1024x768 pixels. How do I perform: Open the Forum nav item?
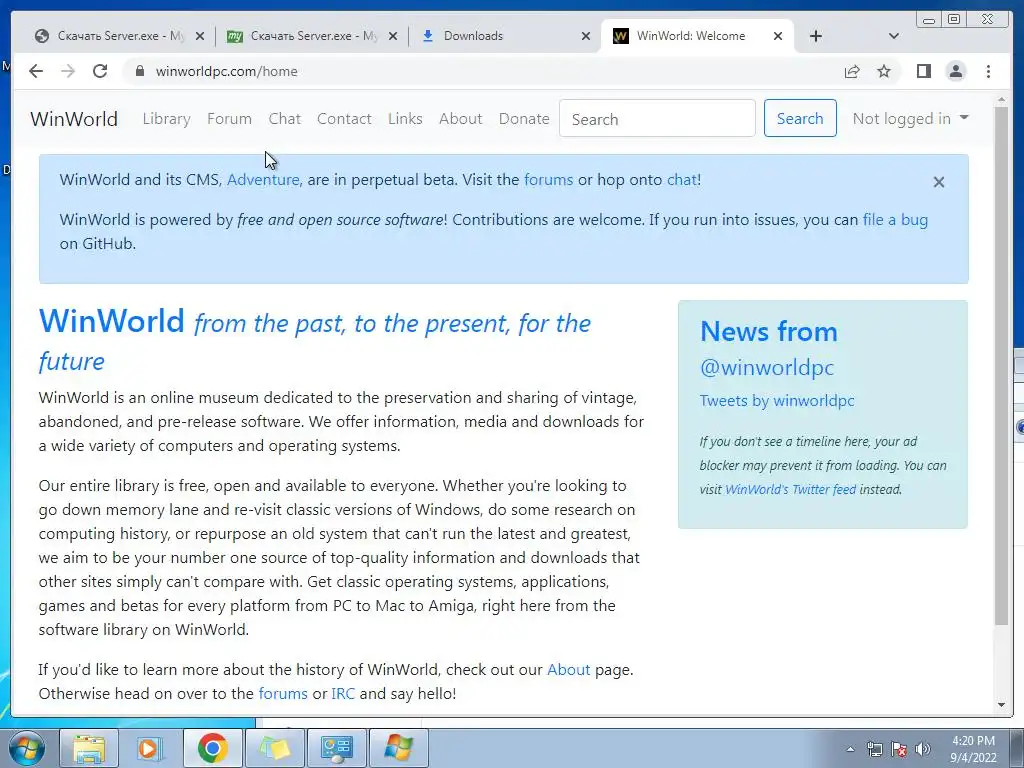[229, 118]
